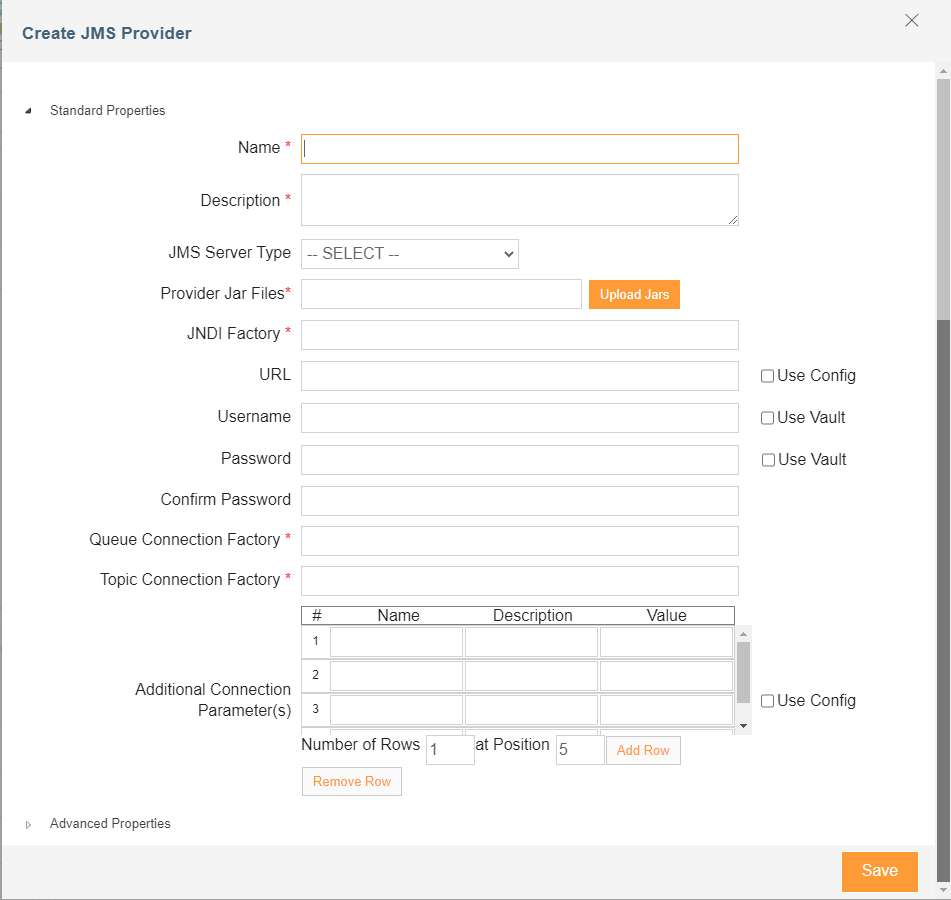Click the Description resize handle corner

click(733, 220)
